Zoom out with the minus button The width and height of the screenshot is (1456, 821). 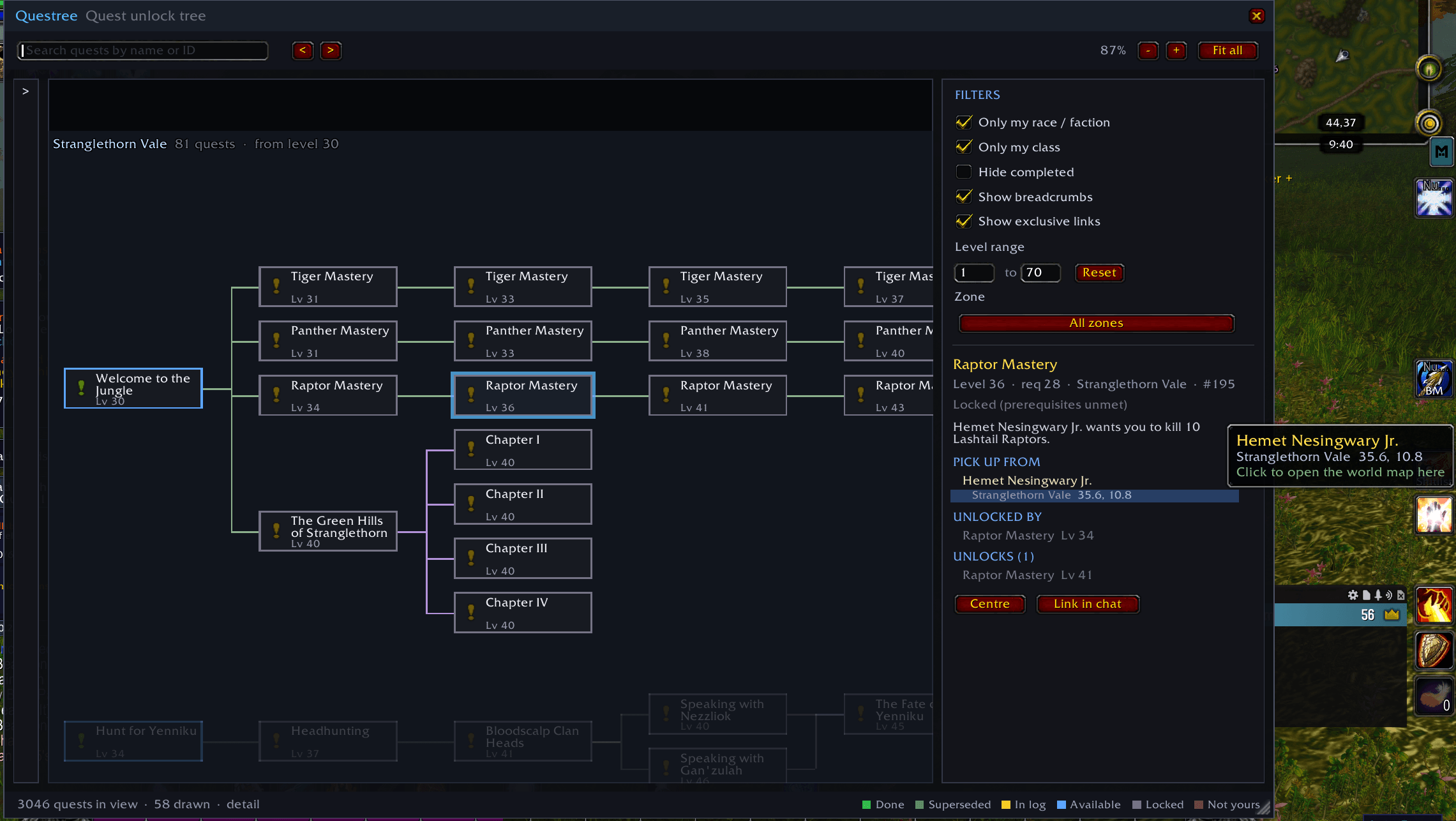1148,50
